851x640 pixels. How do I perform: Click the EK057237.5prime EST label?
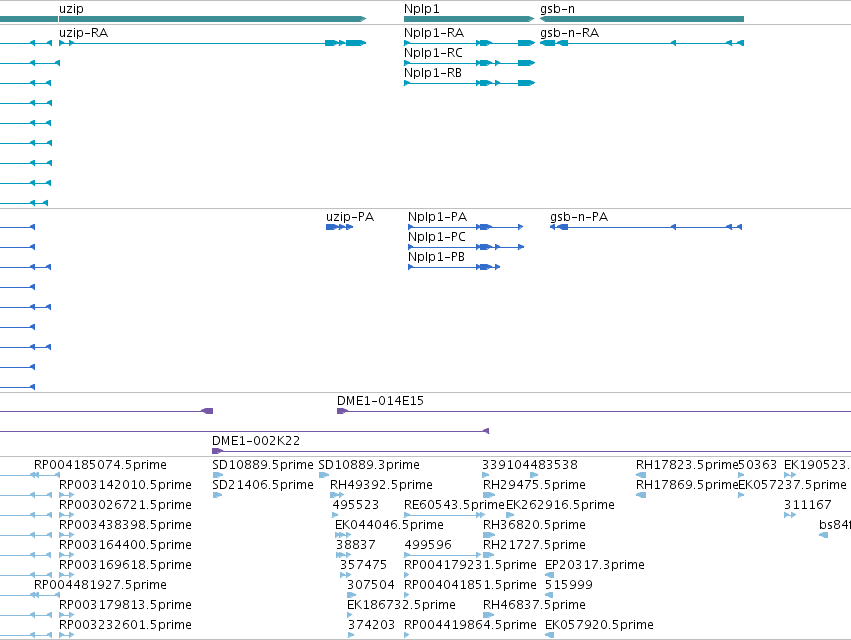coord(792,484)
